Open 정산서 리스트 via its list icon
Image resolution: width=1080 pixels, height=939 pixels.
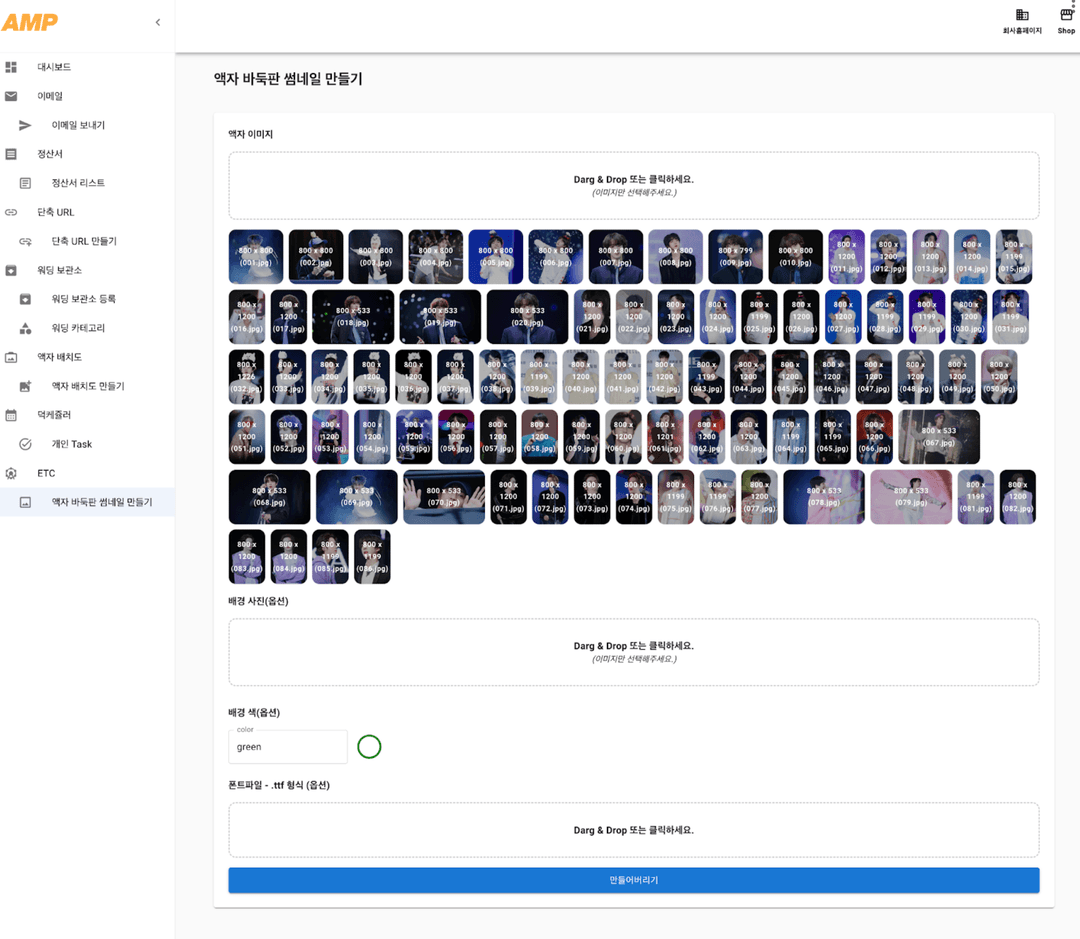point(27,182)
